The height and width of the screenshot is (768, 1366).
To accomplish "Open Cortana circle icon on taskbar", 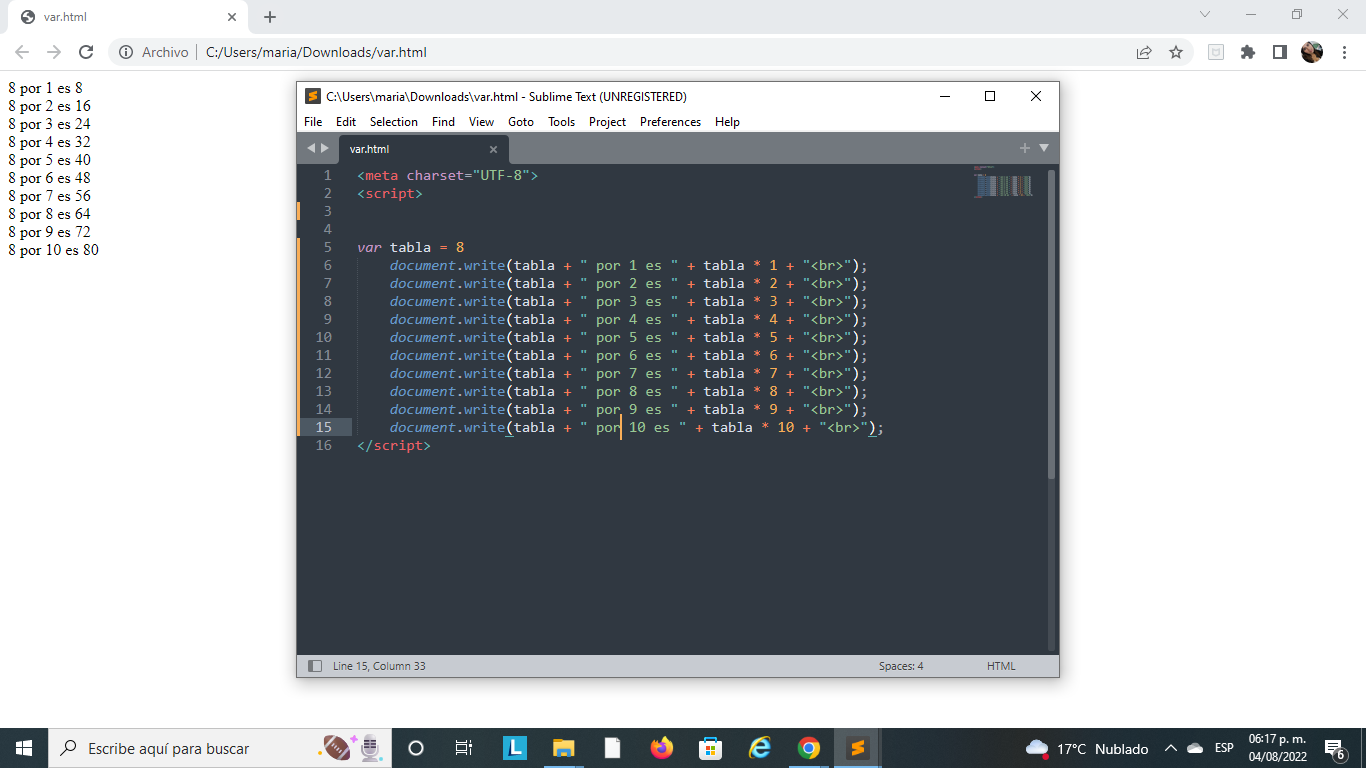I will pyautogui.click(x=416, y=748).
